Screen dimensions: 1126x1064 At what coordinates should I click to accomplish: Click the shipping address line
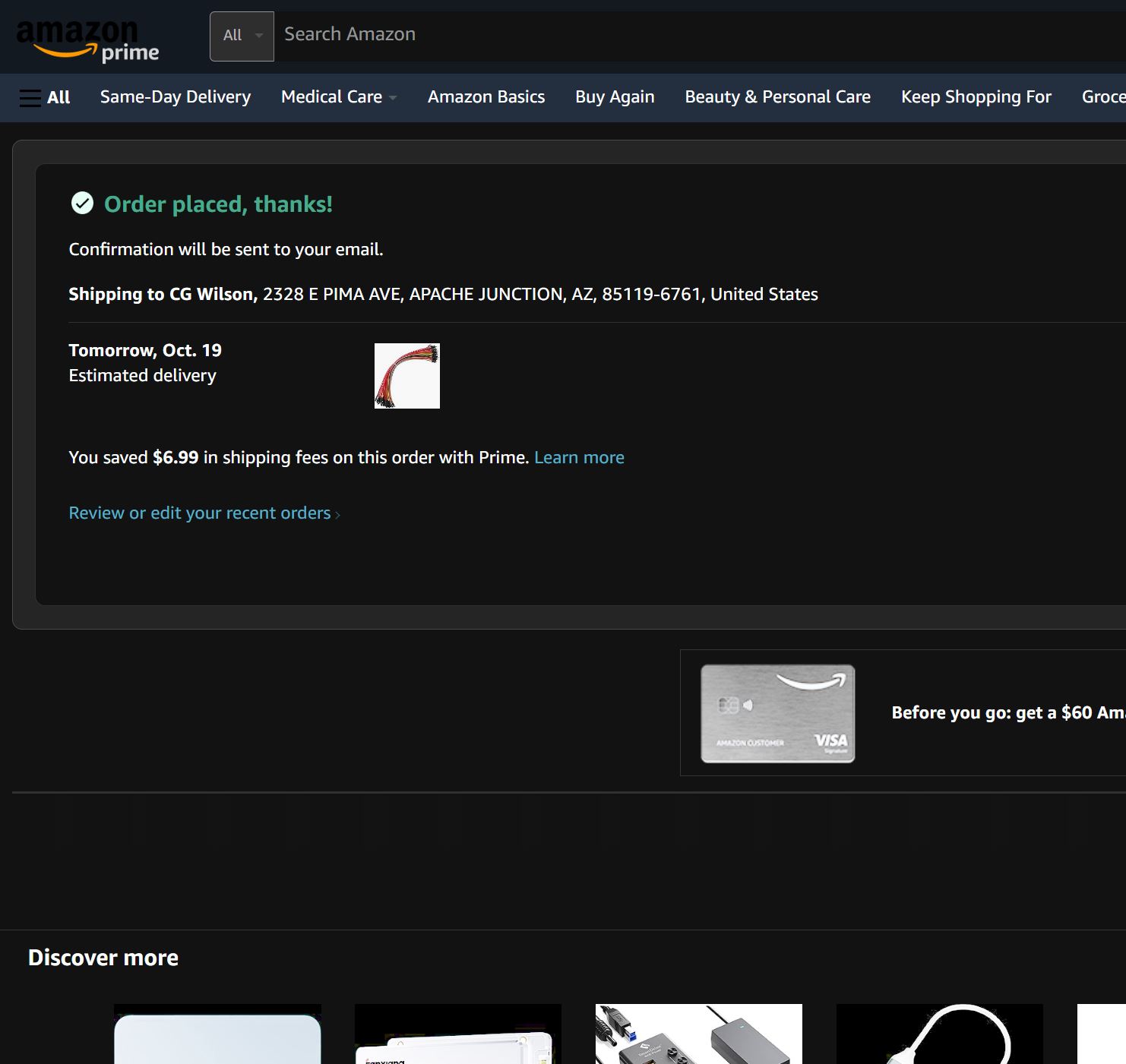pyautogui.click(x=443, y=294)
